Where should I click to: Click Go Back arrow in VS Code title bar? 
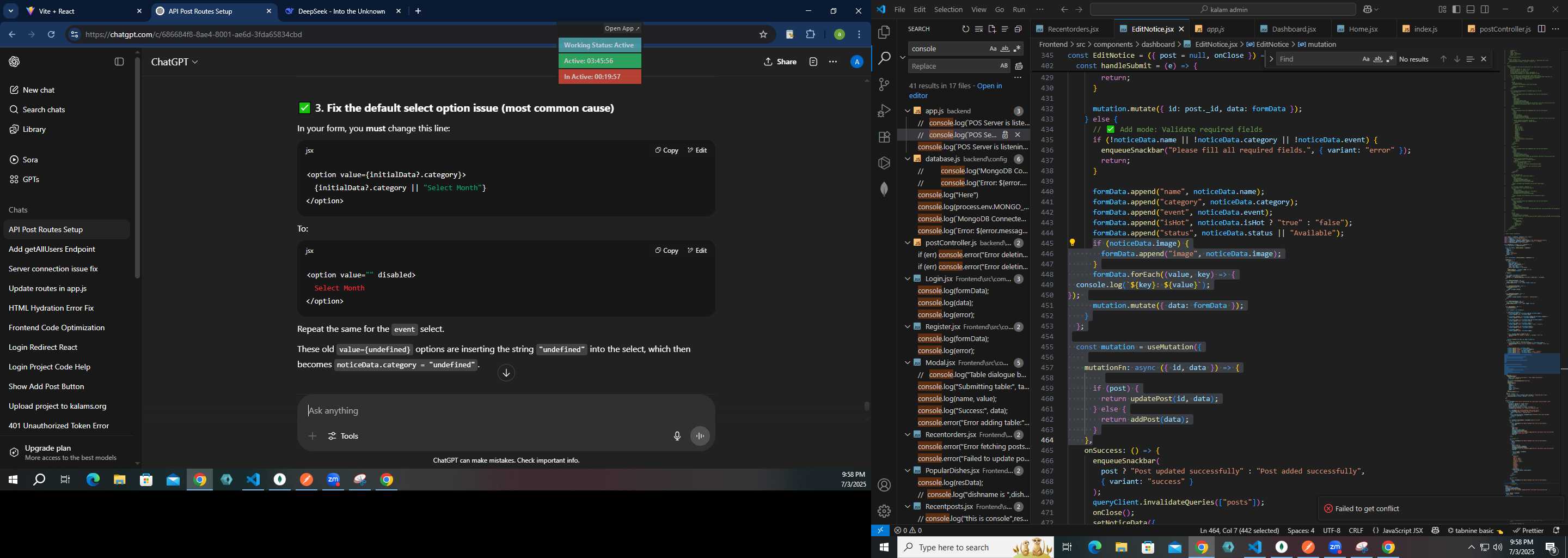coord(1064,10)
